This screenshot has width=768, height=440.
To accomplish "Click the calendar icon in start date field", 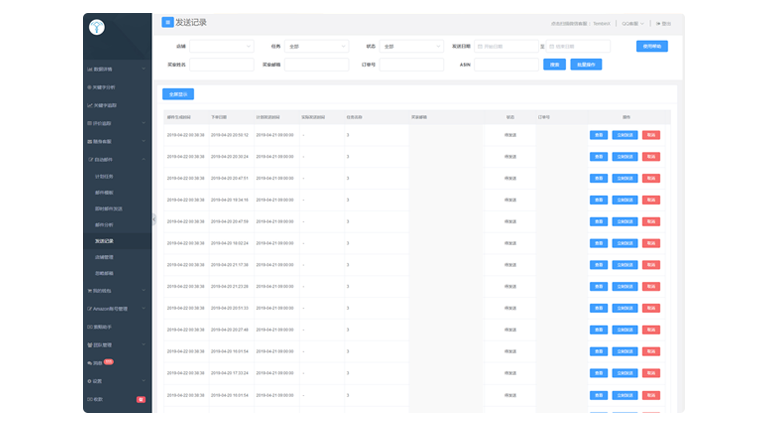I will (x=480, y=47).
